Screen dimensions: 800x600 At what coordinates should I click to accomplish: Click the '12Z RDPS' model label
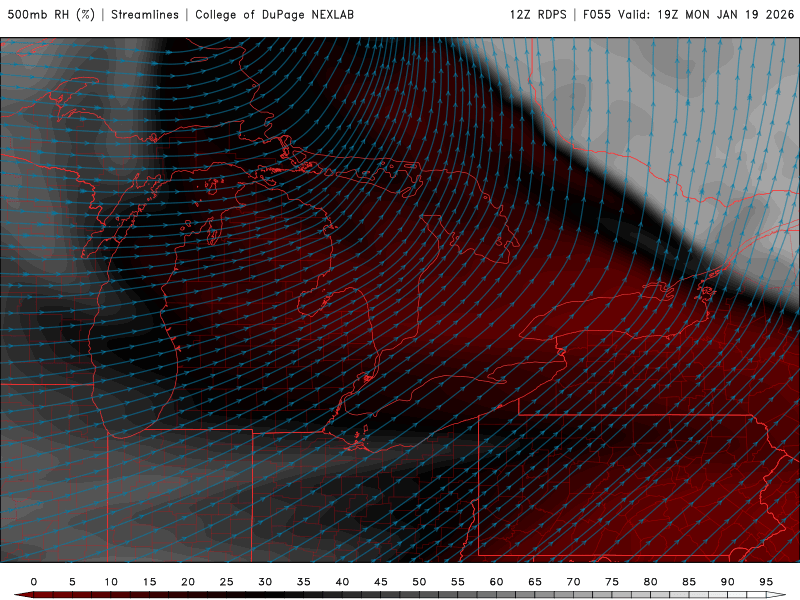tap(538, 15)
